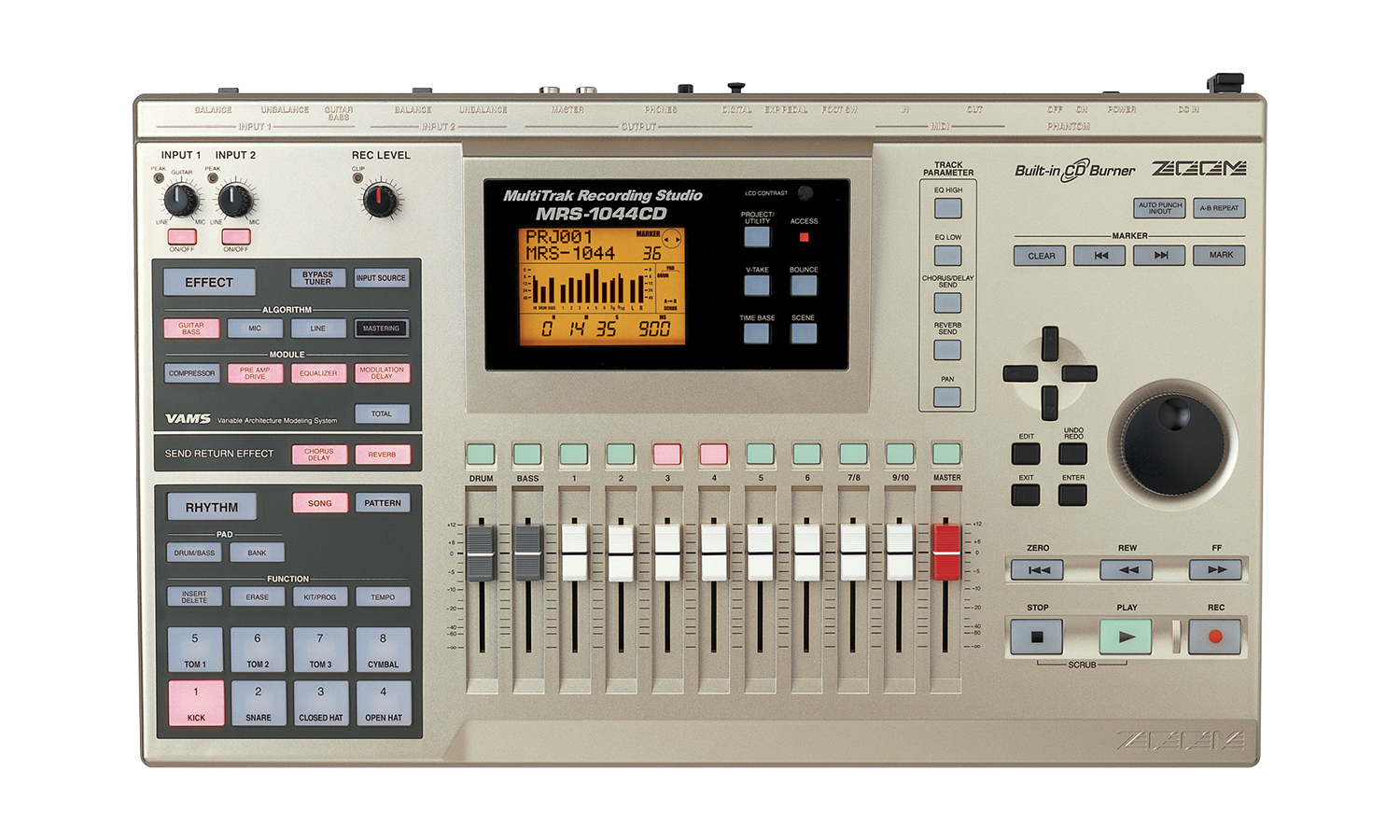Click the EDIT key
This screenshot has width=1400, height=840.
tap(1026, 454)
